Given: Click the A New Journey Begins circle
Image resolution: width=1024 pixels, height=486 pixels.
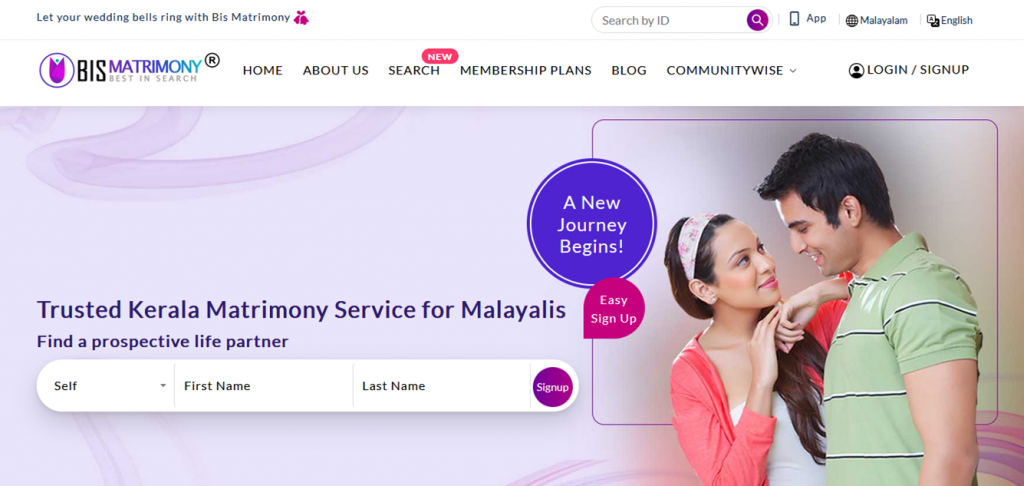Looking at the screenshot, I should 592,223.
